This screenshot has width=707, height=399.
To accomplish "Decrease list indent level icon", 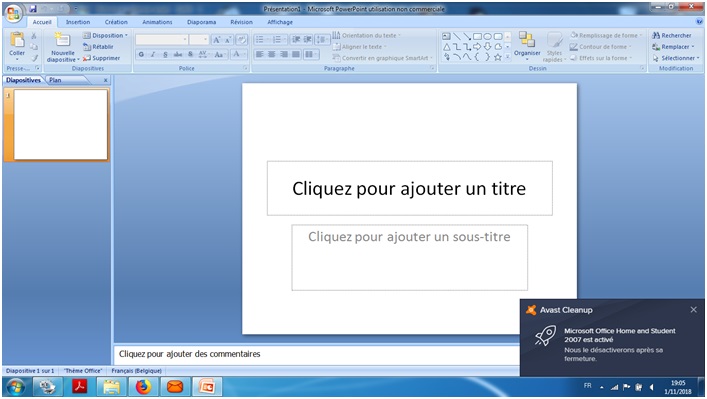I will pyautogui.click(x=296, y=40).
